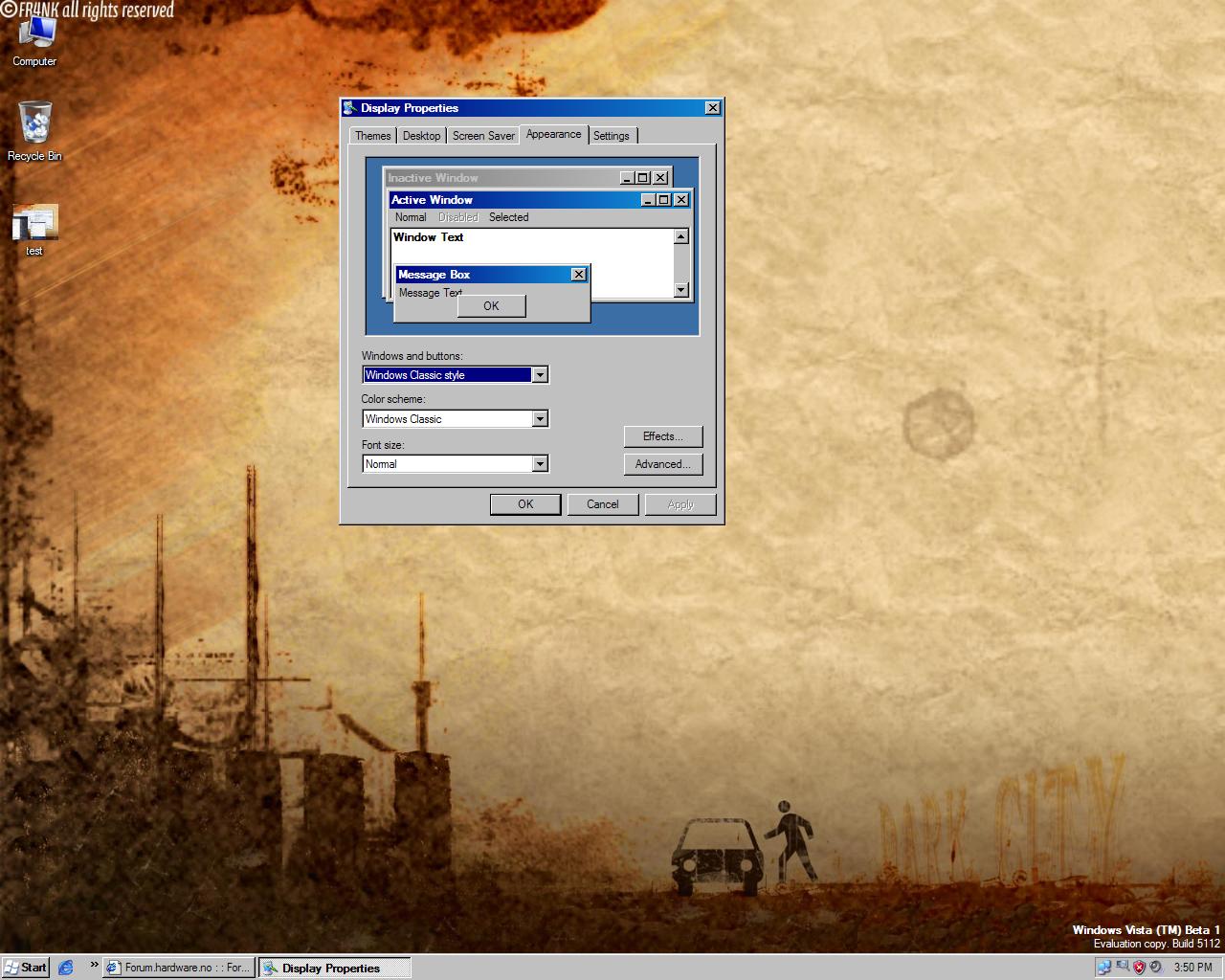The width and height of the screenshot is (1225, 980).
Task: Click the preview window scrollbar up arrow
Action: pyautogui.click(x=681, y=236)
